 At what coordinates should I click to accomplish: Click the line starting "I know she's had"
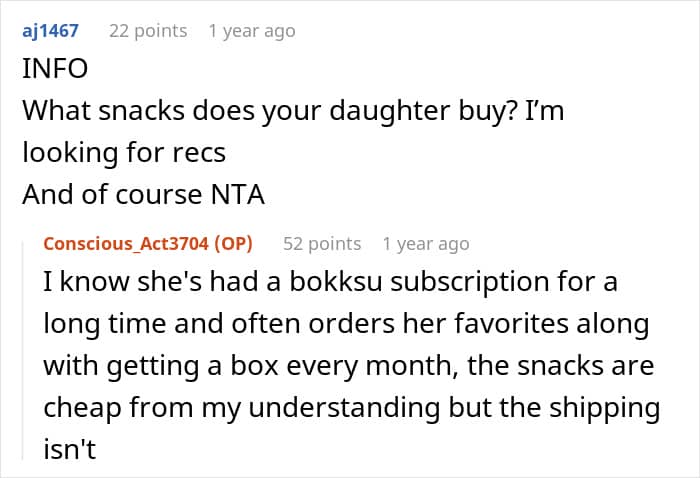(329, 283)
